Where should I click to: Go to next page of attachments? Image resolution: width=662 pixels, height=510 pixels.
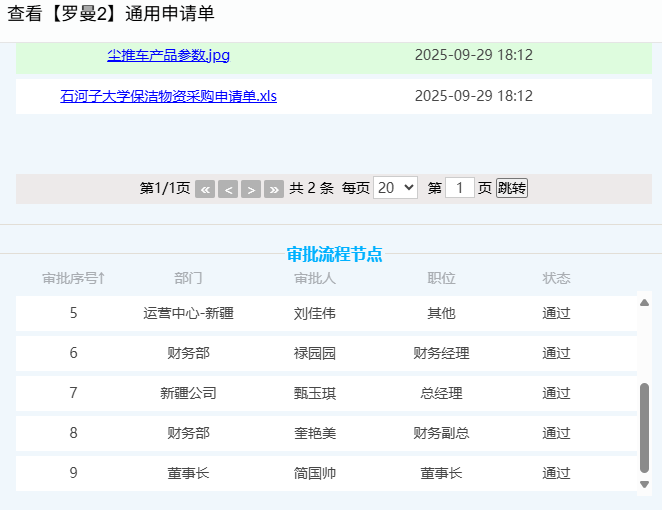coord(251,189)
